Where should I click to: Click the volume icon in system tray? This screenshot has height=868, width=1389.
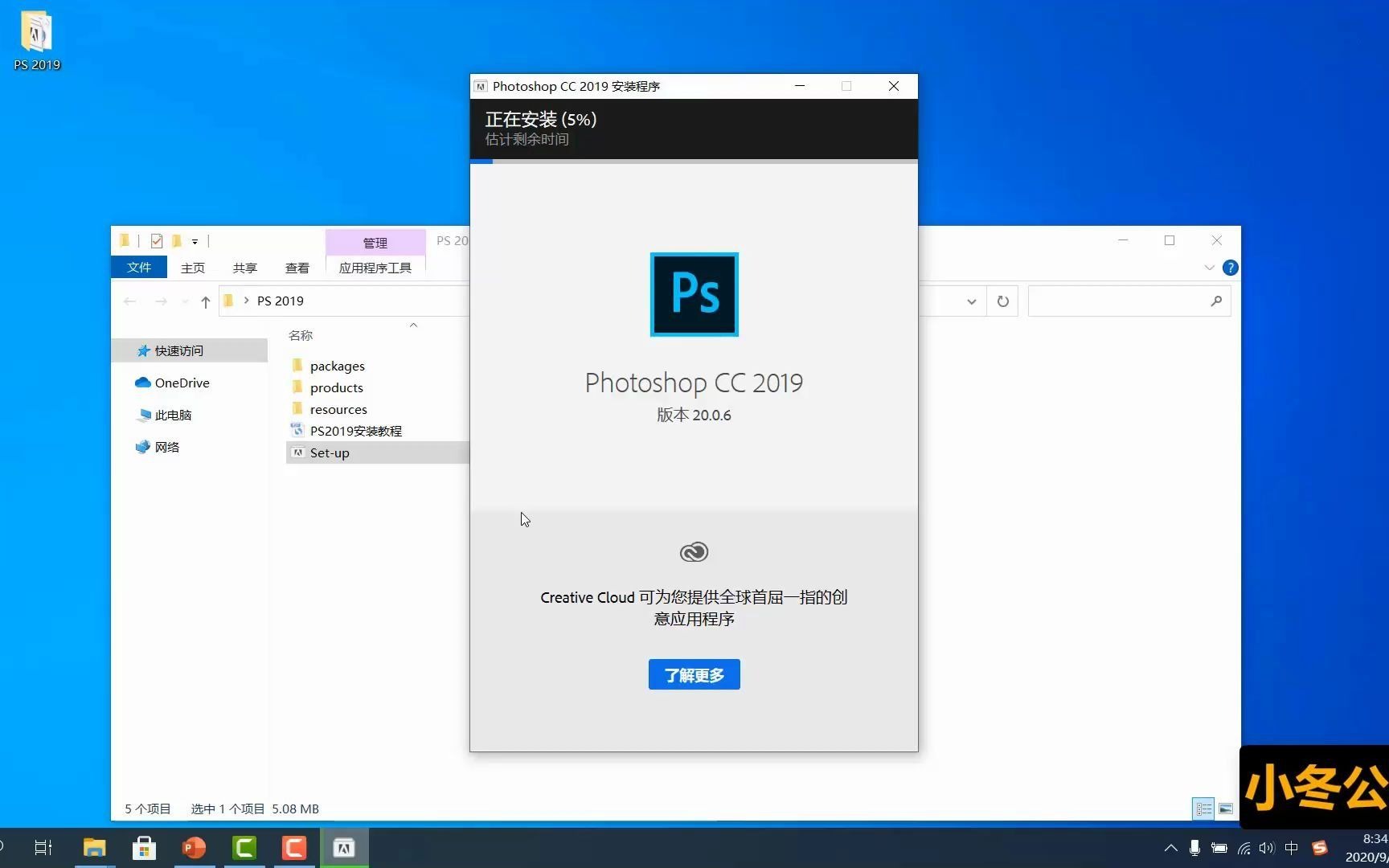pos(1266,848)
